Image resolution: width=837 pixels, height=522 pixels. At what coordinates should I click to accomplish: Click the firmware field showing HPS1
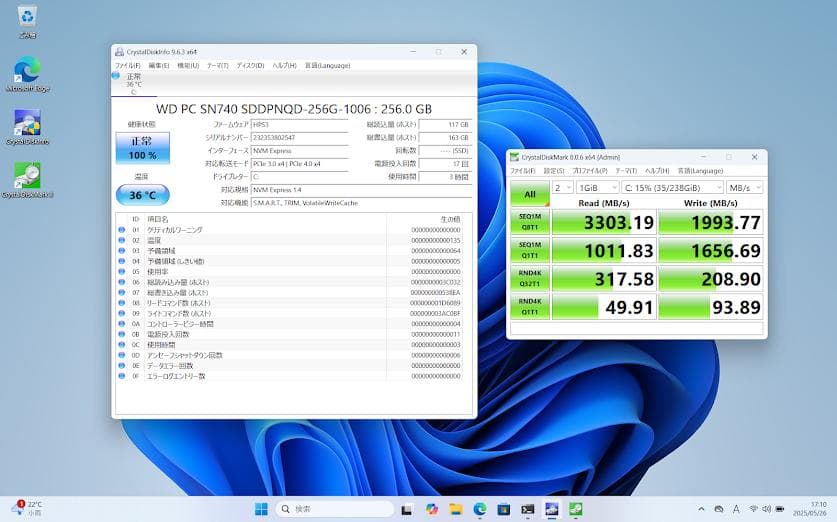click(x=299, y=125)
